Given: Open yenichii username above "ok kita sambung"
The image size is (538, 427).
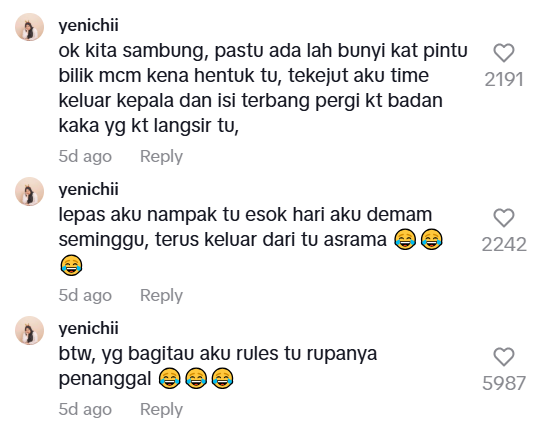Looking at the screenshot, I should (89, 26).
